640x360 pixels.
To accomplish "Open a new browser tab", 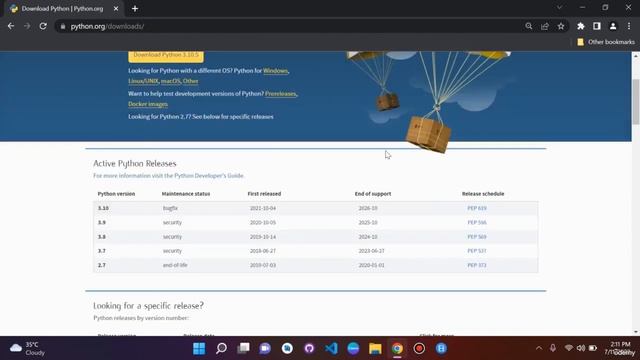I will point(135,9).
